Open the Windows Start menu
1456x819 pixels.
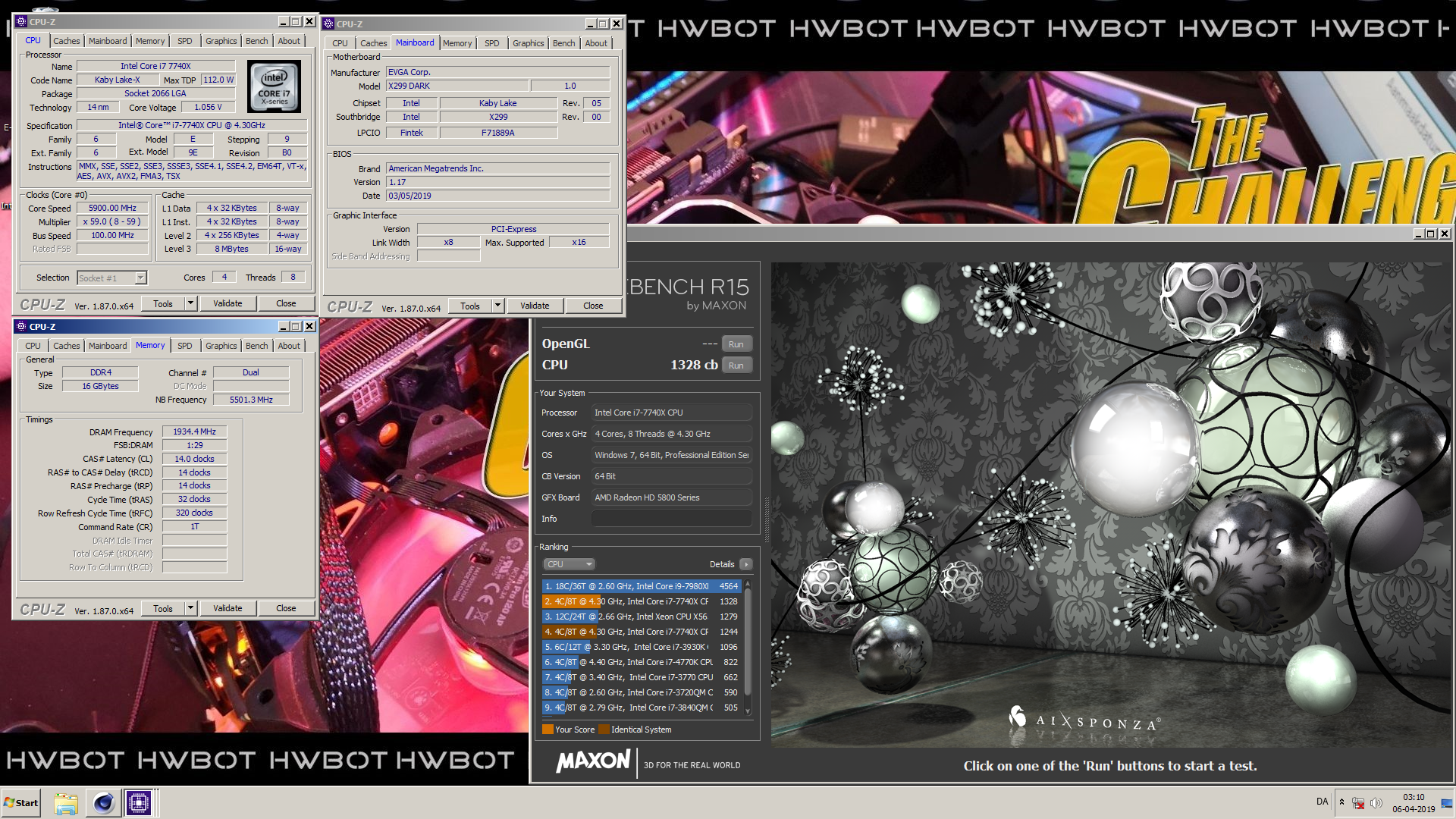21,802
